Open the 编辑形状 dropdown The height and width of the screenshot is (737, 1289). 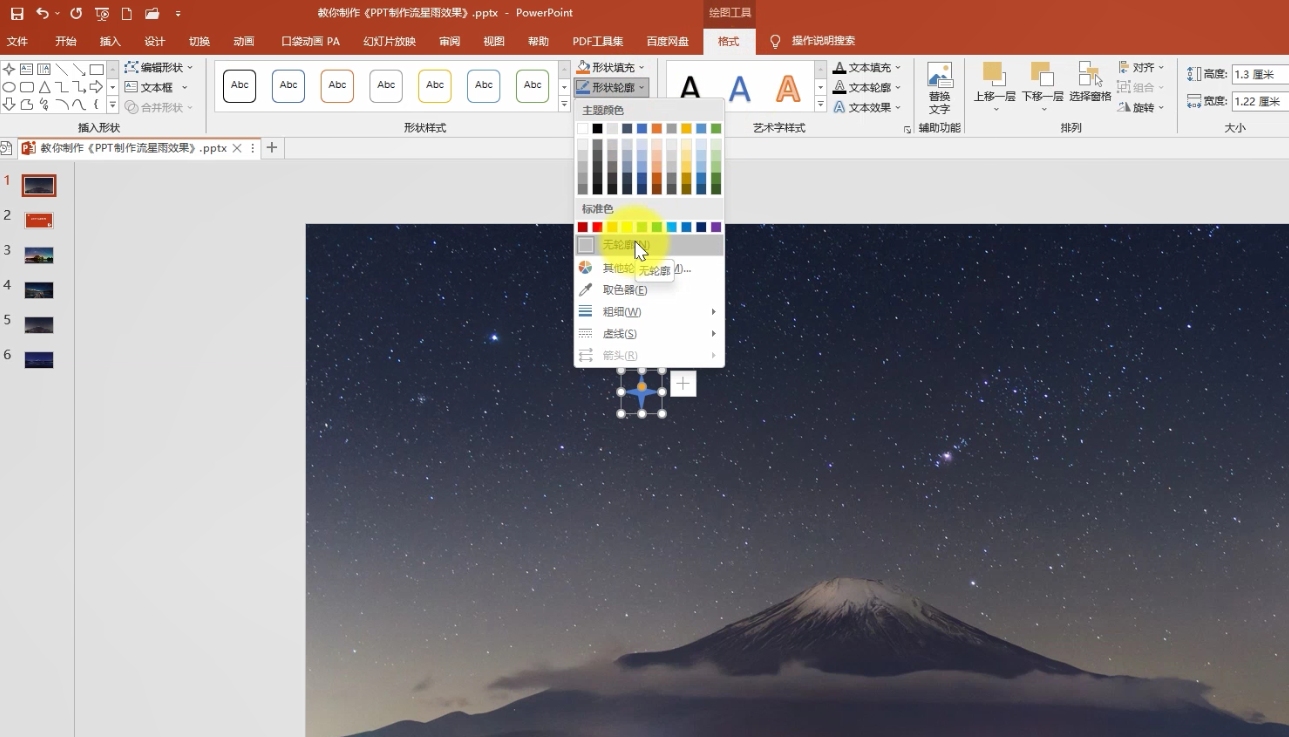[159, 67]
